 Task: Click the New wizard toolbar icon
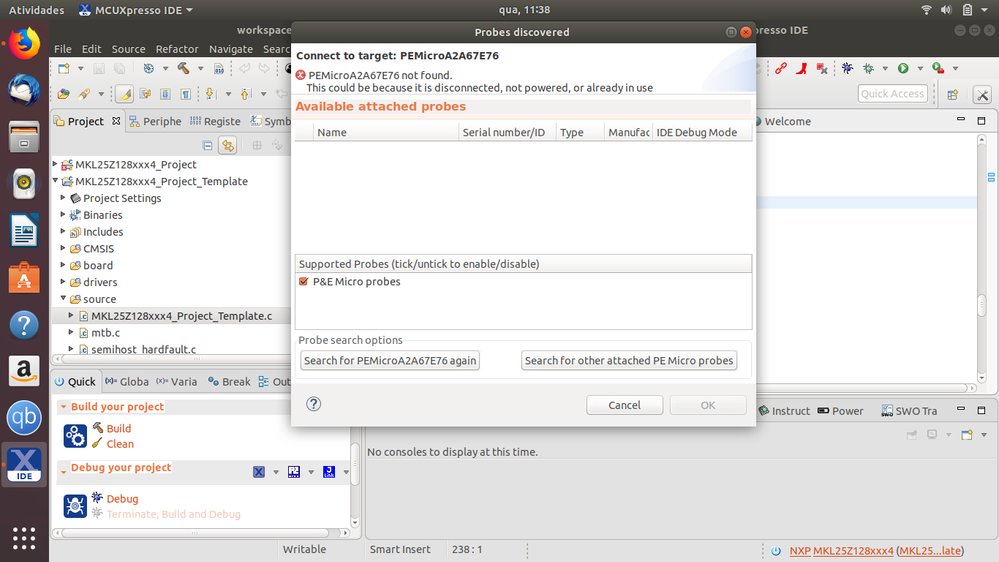pos(64,68)
